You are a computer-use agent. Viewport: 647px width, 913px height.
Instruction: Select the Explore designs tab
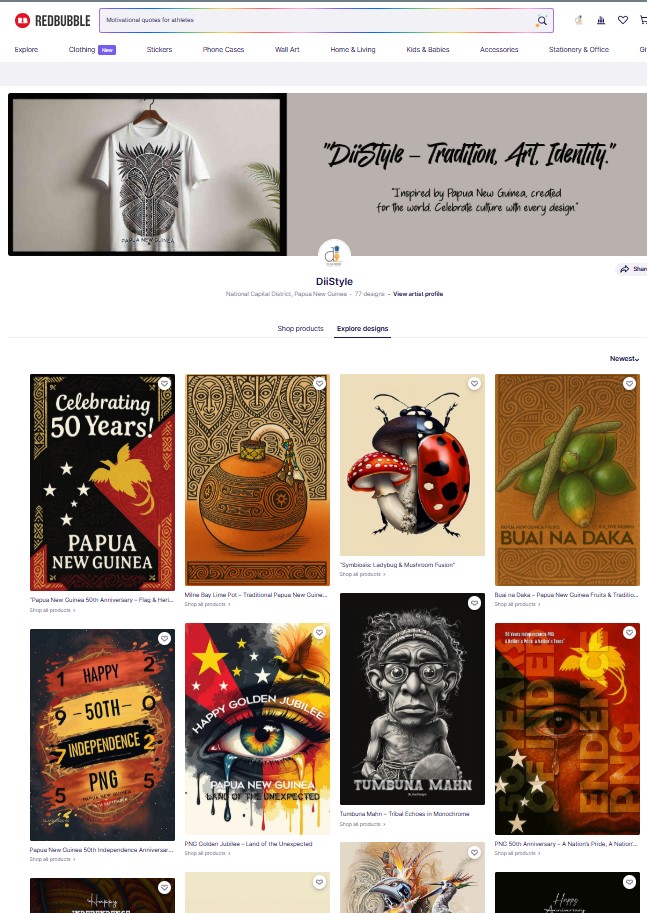[362, 328]
